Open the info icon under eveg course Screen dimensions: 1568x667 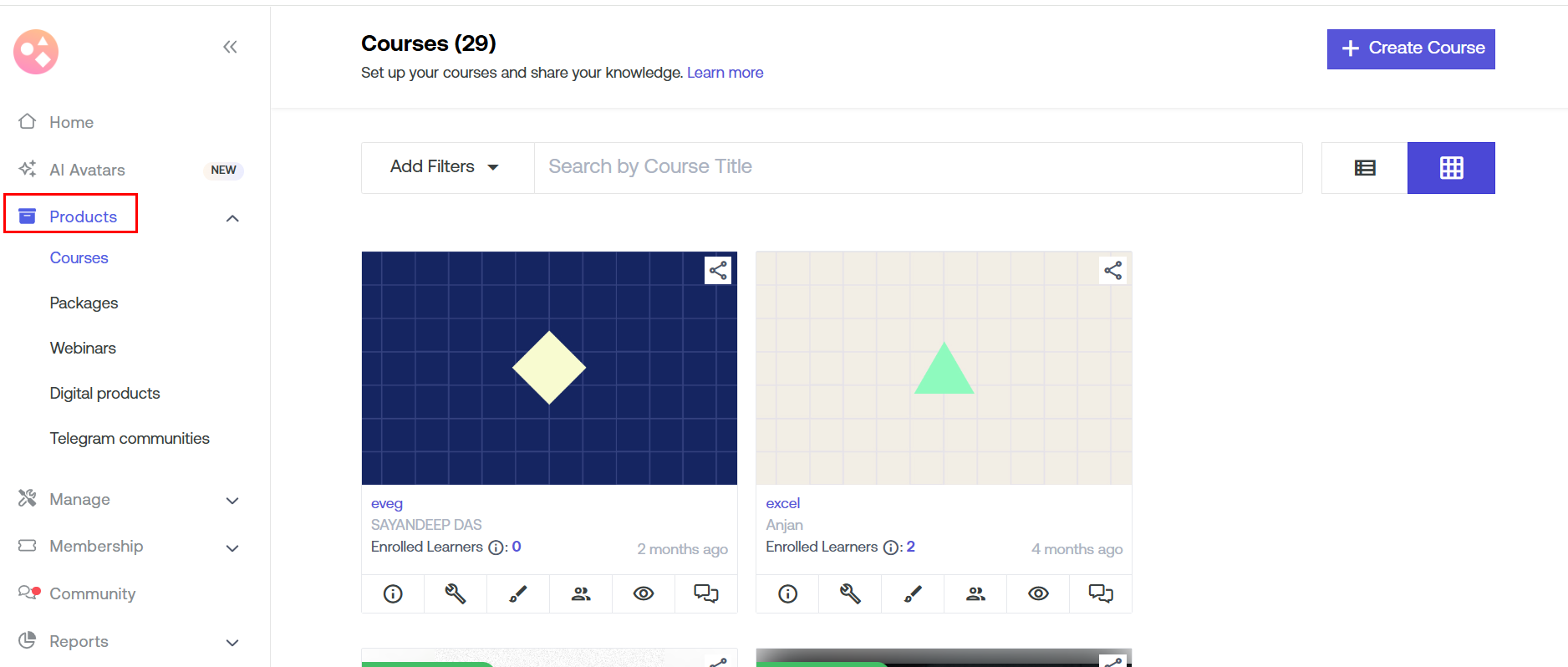coord(393,593)
